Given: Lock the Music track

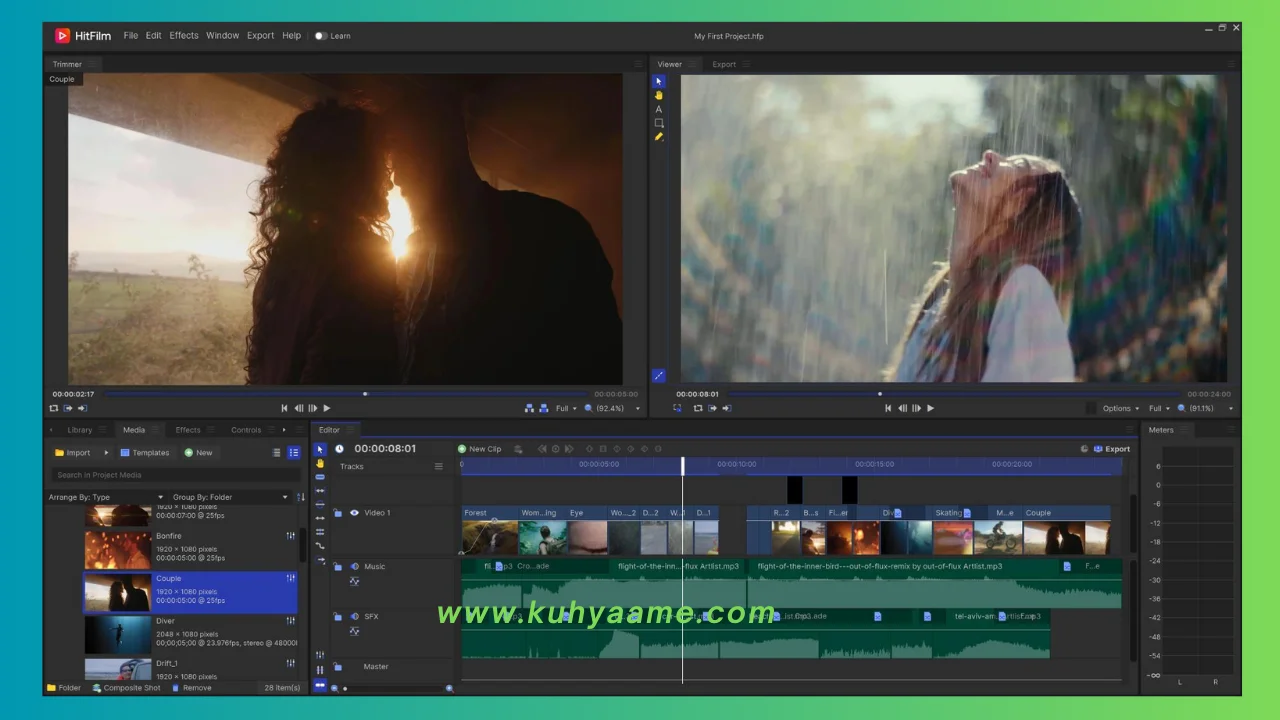Looking at the screenshot, I should (338, 567).
